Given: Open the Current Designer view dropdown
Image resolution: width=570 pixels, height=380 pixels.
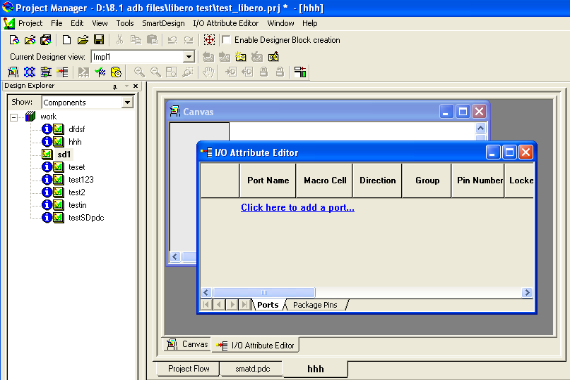Looking at the screenshot, I should 188,57.
